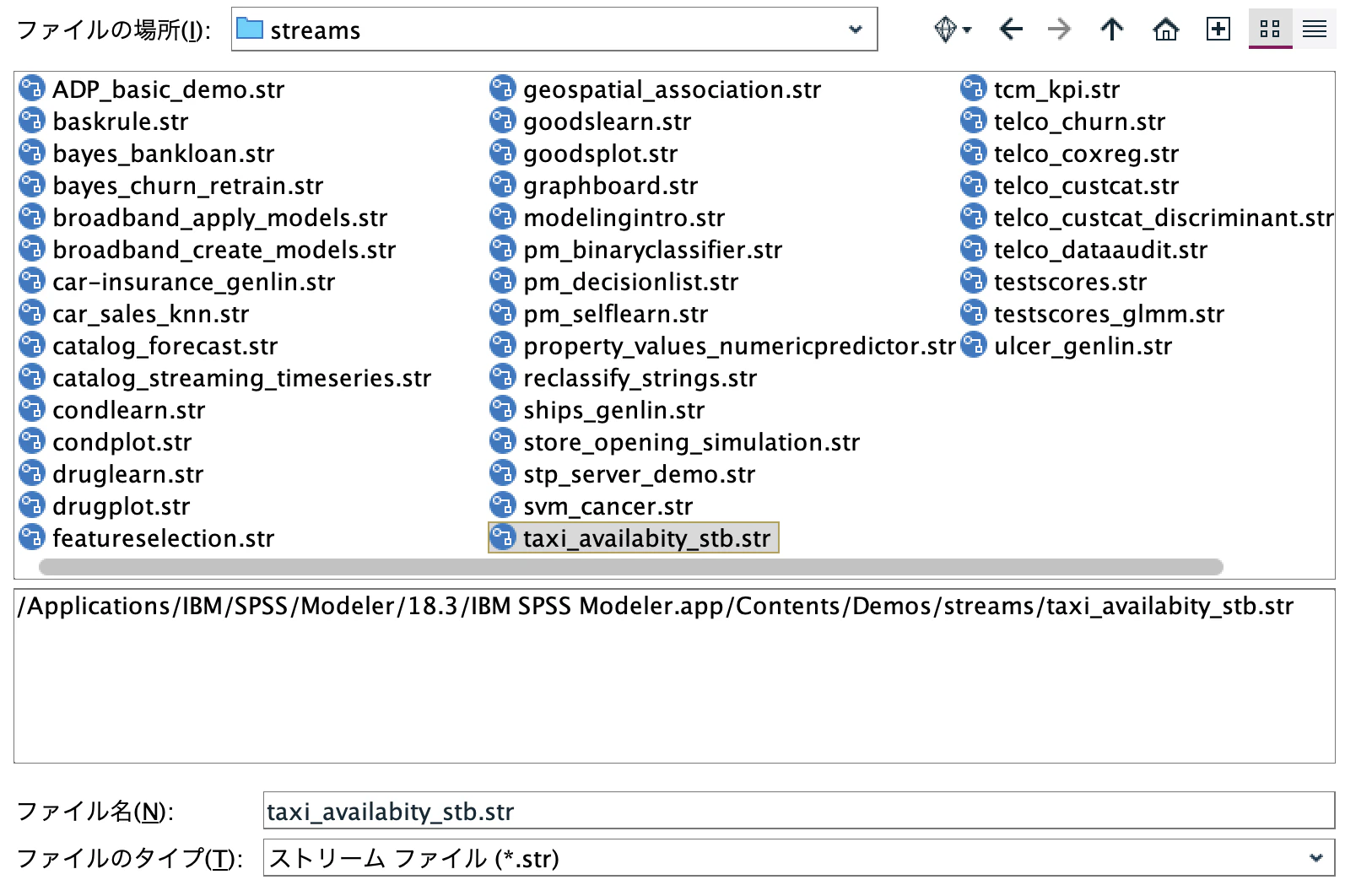Click the horizontal scrollbar of the file list

point(631,567)
